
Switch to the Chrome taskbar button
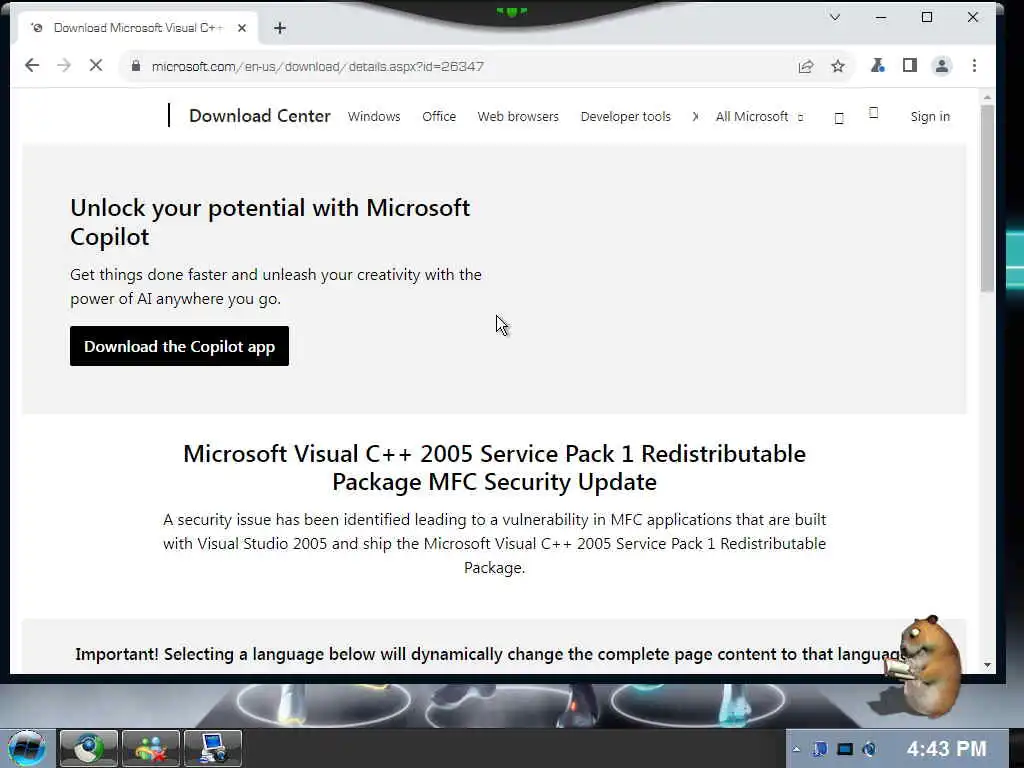(x=88, y=748)
